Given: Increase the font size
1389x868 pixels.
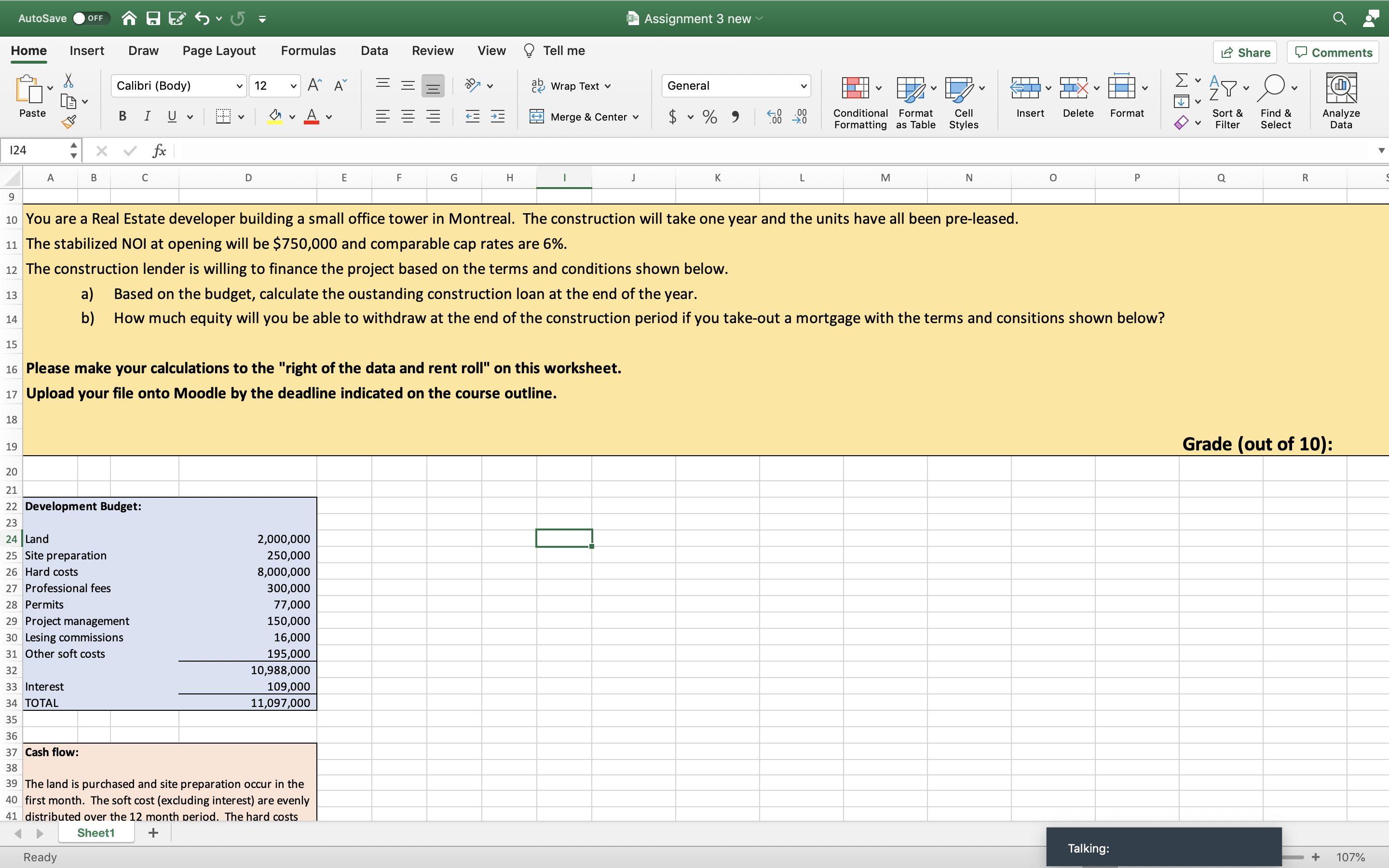Looking at the screenshot, I should (x=313, y=84).
